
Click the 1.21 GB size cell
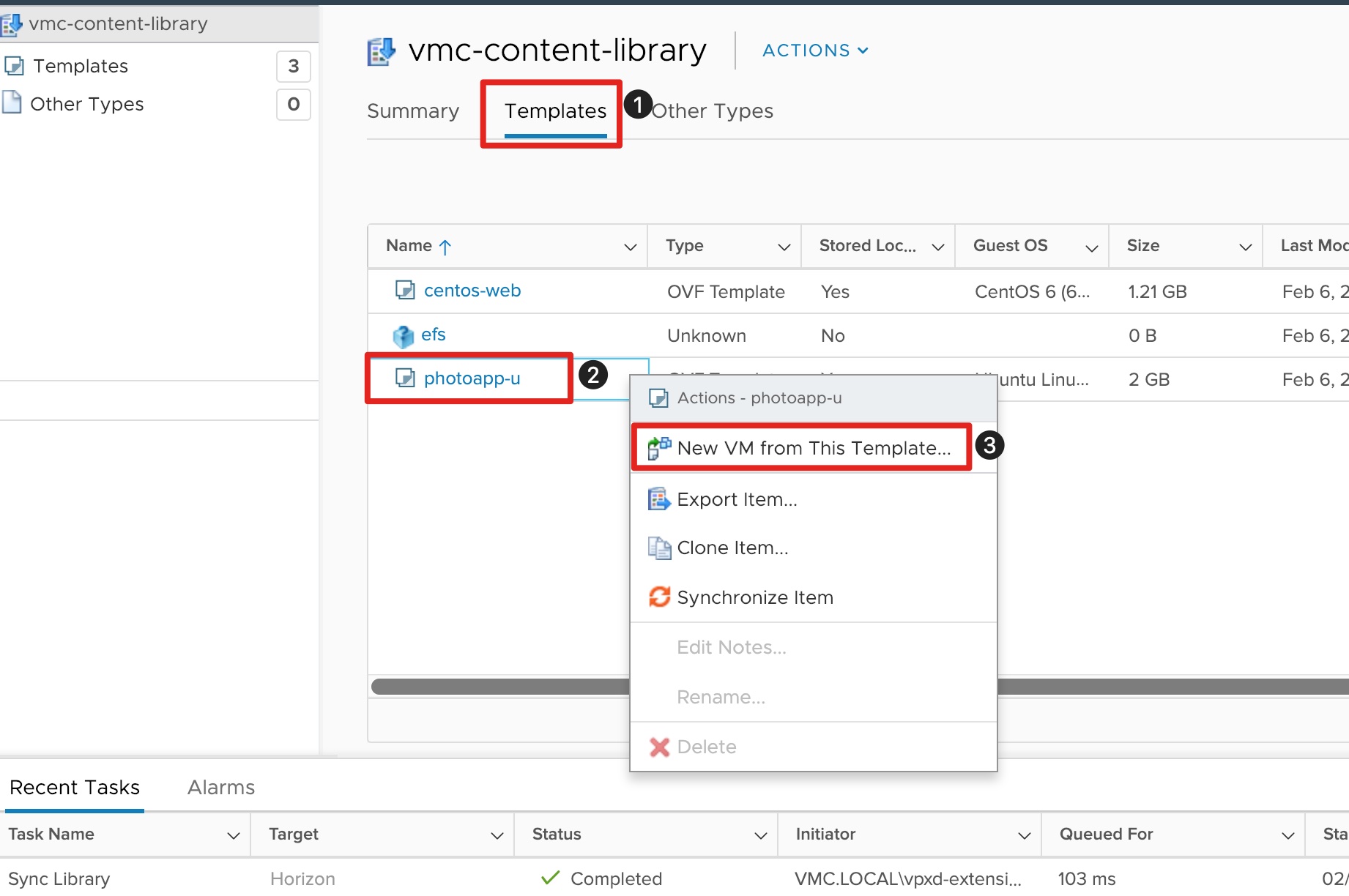(x=1157, y=291)
